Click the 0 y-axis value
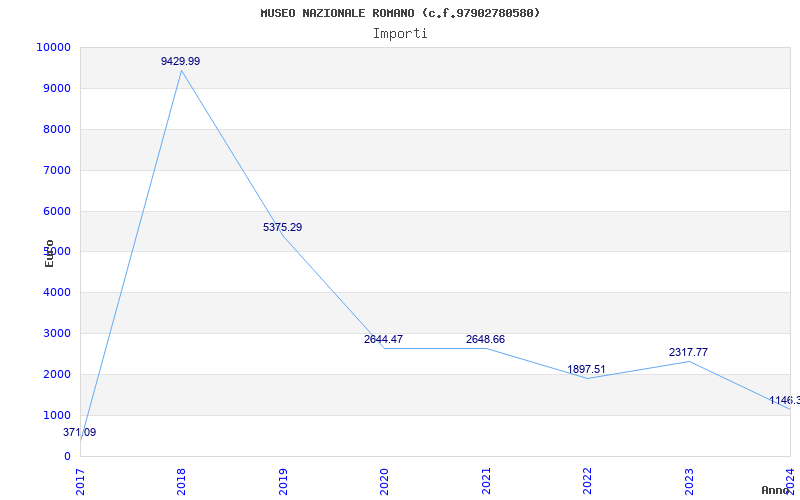800x500 pixels. (67, 457)
